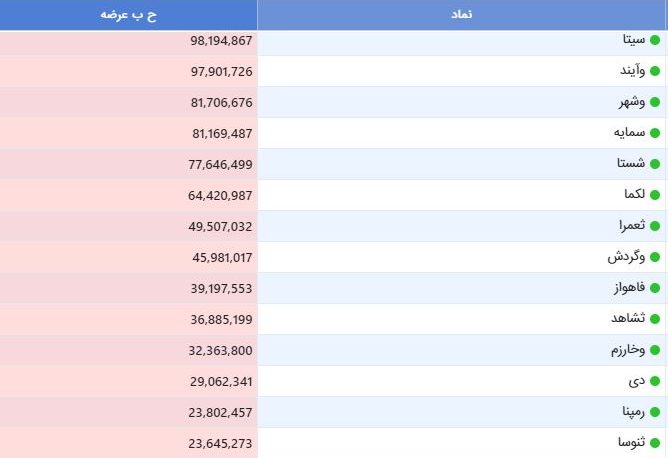Select the value 49,507,032

pyautogui.click(x=220, y=227)
